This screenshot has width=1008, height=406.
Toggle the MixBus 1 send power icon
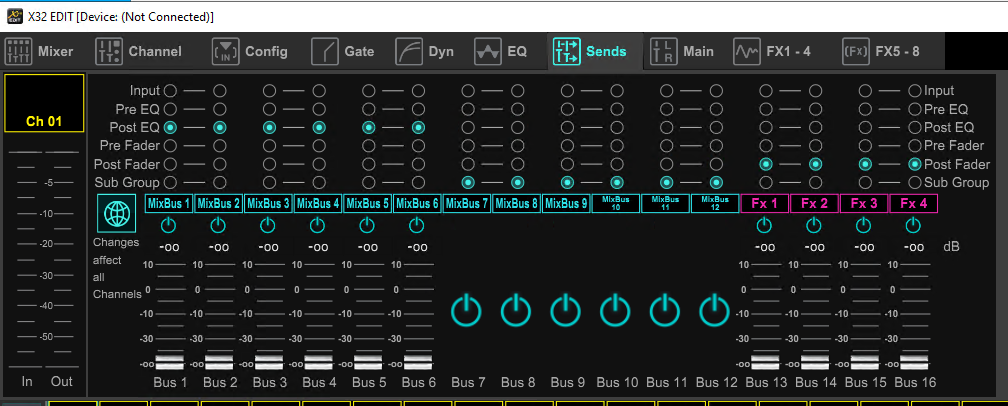pos(168,225)
